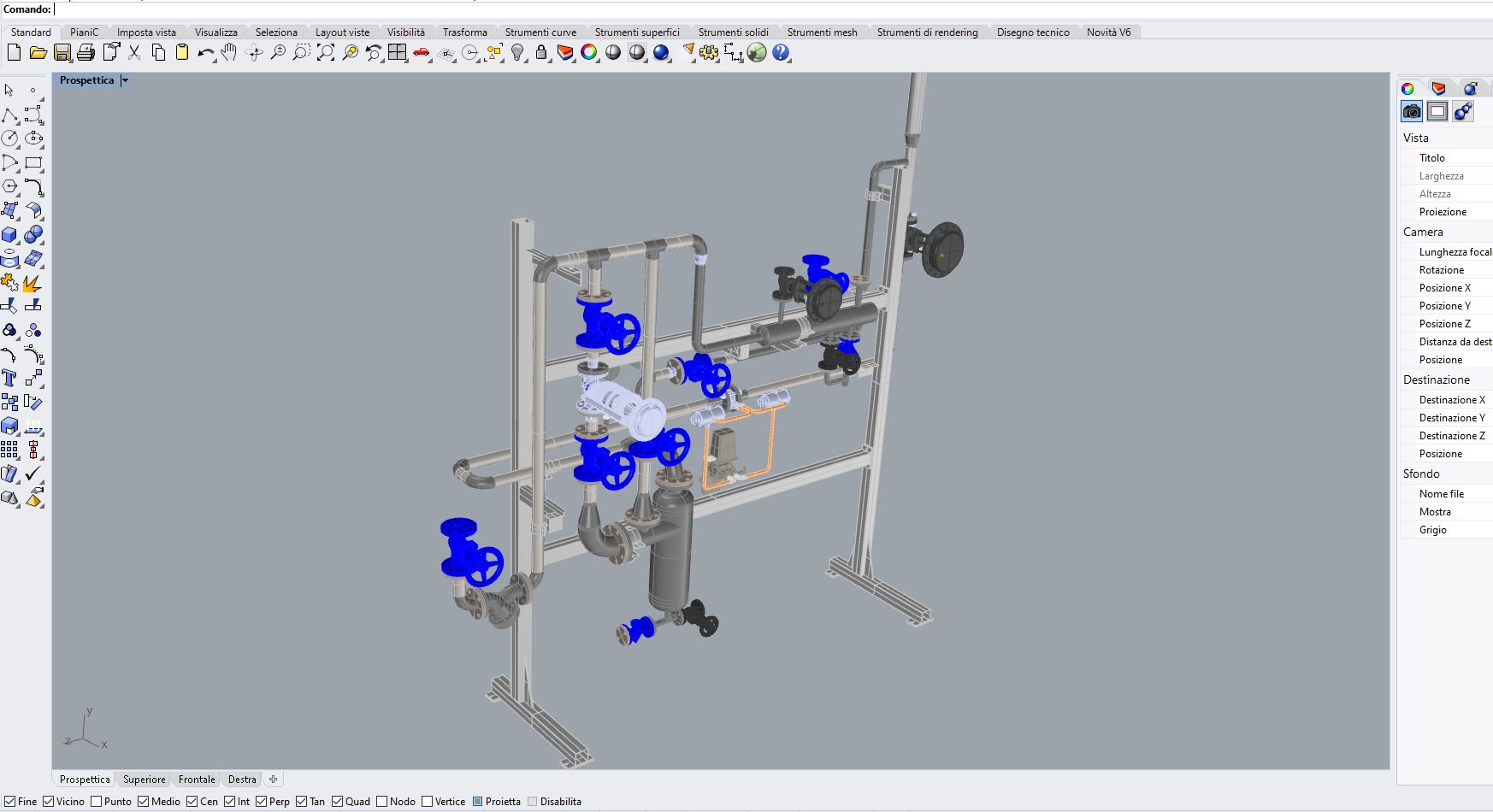The image size is (1493, 812).
Task: Enable the Punto osnap checkbox
Action: tap(97, 802)
